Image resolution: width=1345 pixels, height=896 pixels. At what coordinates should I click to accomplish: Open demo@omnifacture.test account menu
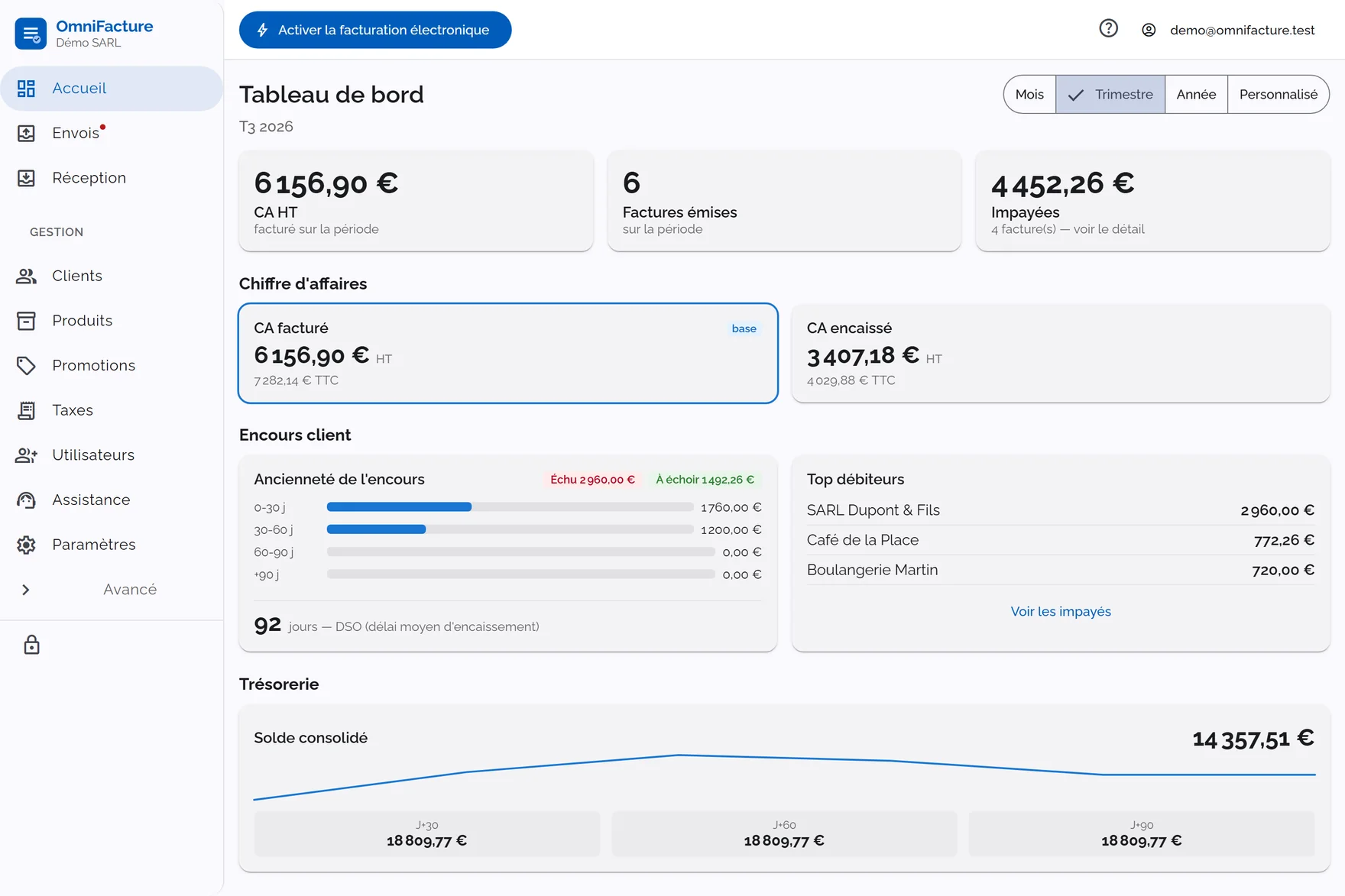tap(1228, 30)
